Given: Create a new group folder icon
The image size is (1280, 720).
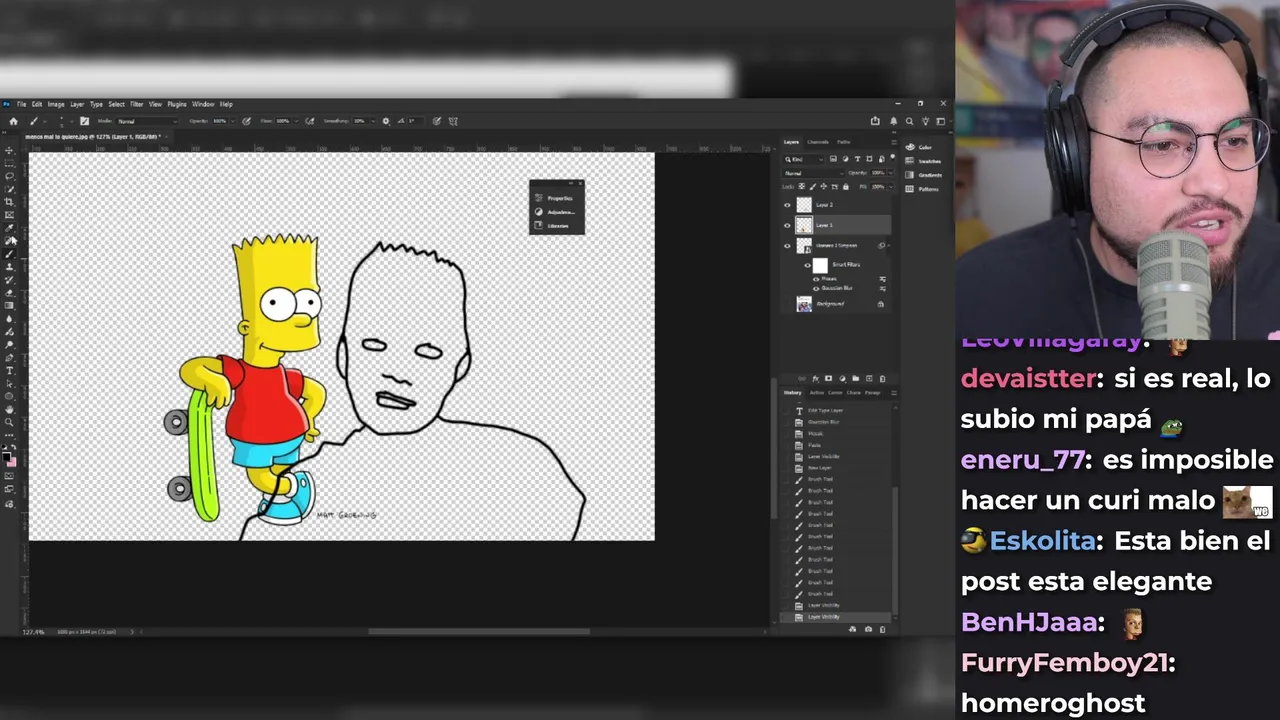Looking at the screenshot, I should coord(856,378).
